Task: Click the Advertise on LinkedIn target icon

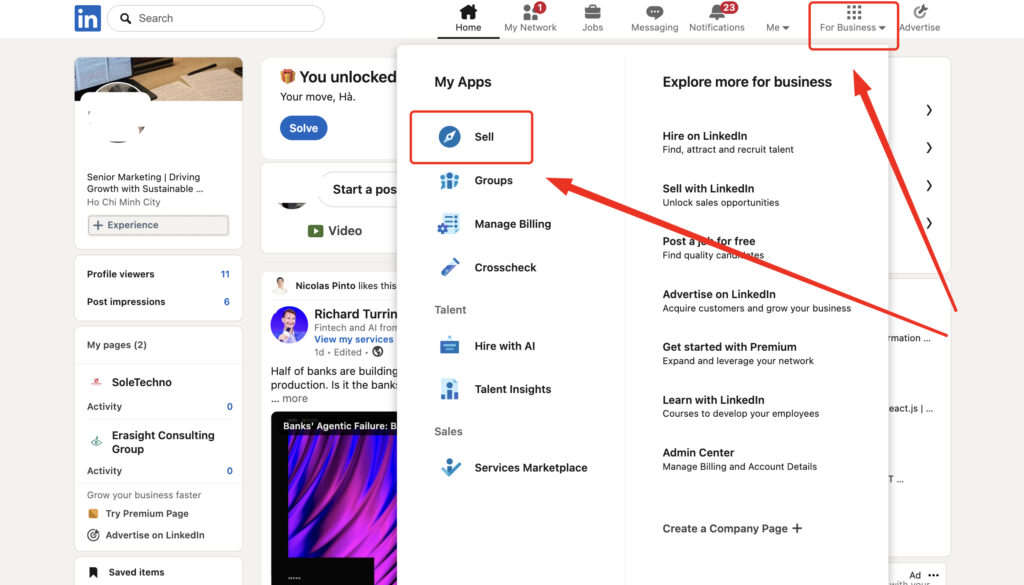Action: [93, 535]
